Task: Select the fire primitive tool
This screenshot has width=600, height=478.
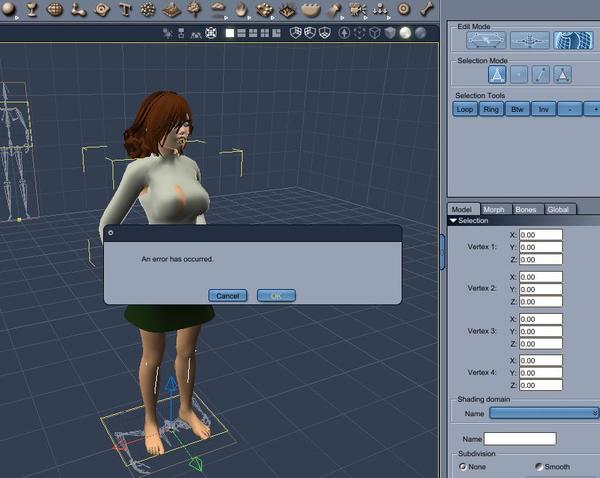Action: 241,10
